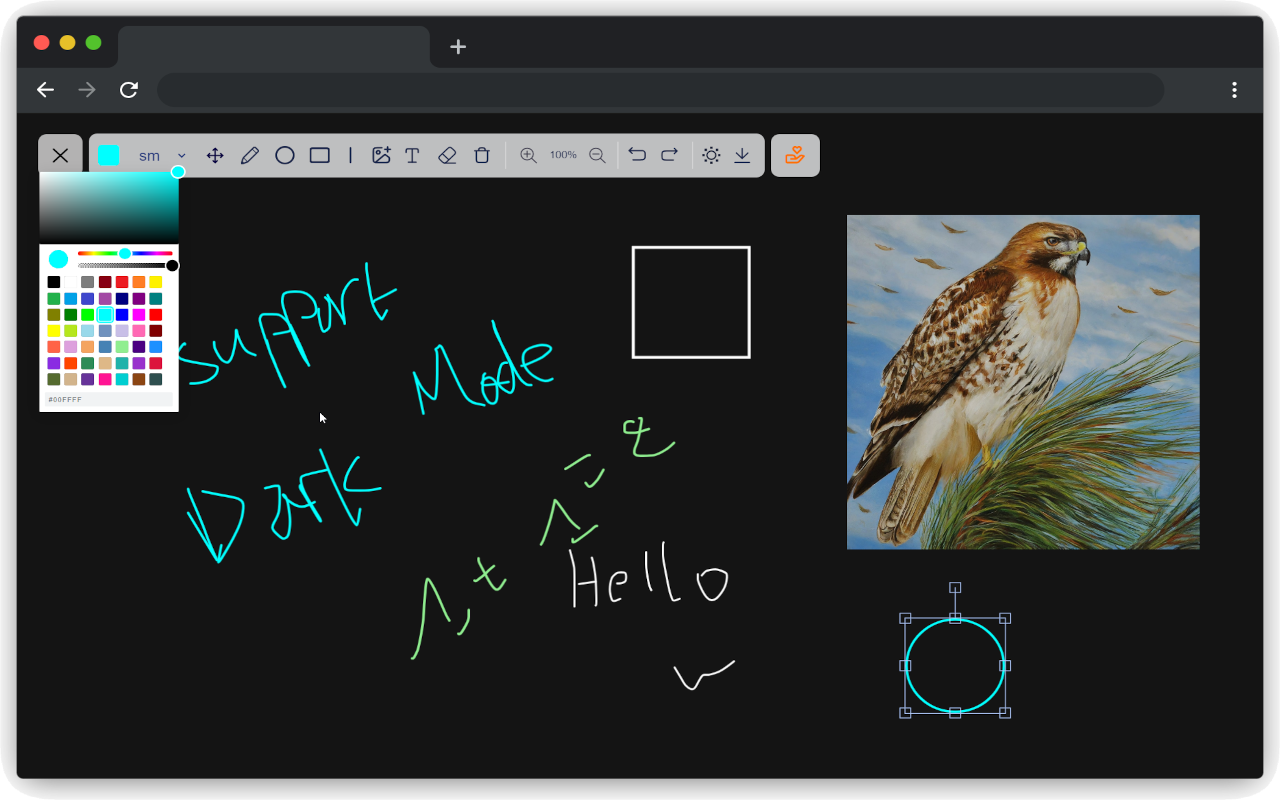The height and width of the screenshot is (800, 1280).
Task: Select the Eraser tool
Action: click(447, 155)
